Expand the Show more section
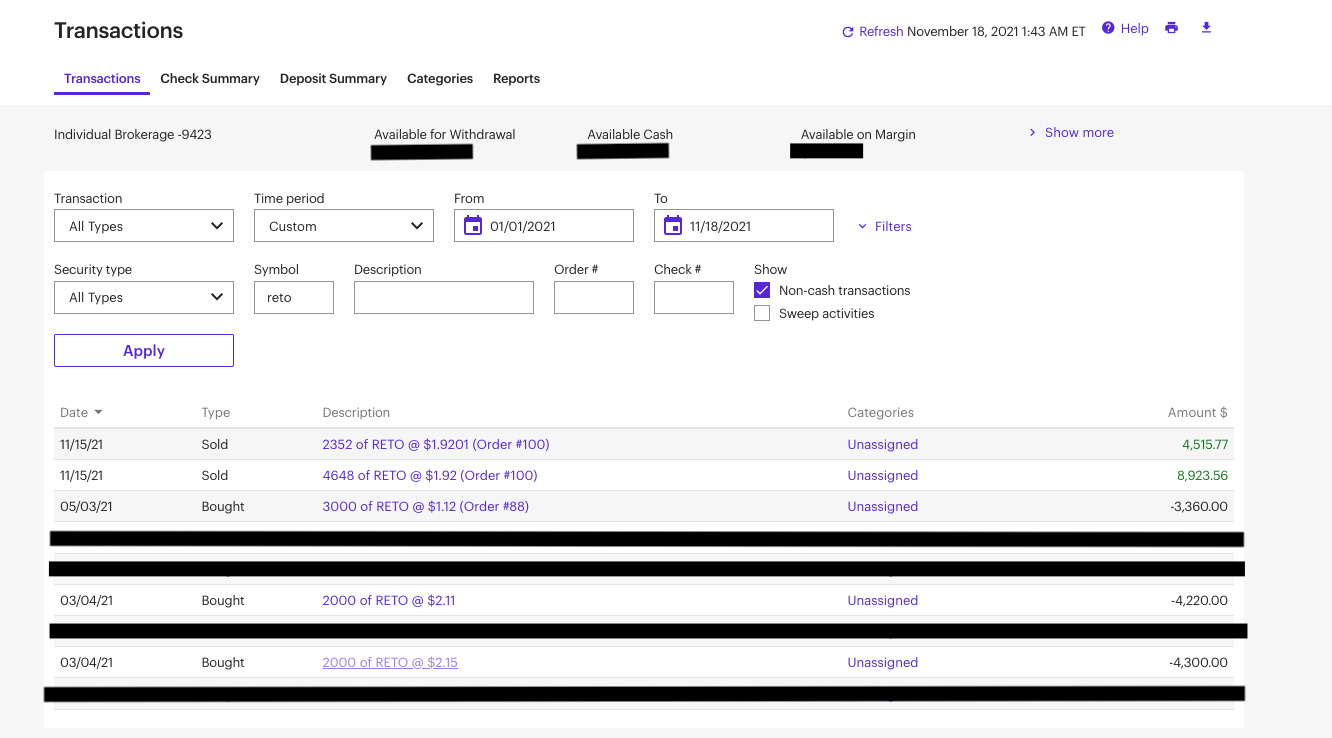This screenshot has height=738, width=1332. (1071, 133)
